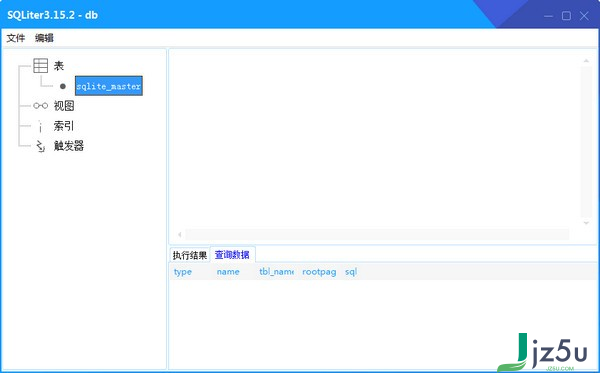Click the editor scroll up arrow
The image size is (600, 373).
pos(586,61)
